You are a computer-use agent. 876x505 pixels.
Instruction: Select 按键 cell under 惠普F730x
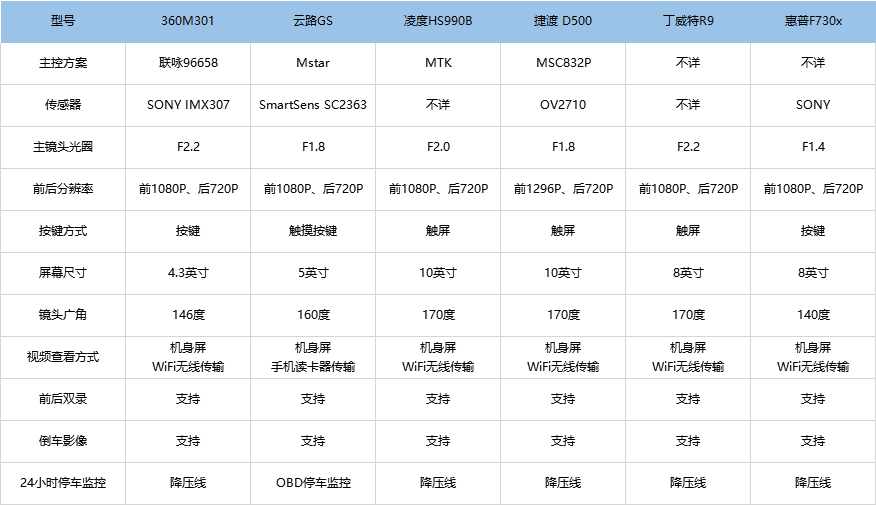tap(813, 231)
